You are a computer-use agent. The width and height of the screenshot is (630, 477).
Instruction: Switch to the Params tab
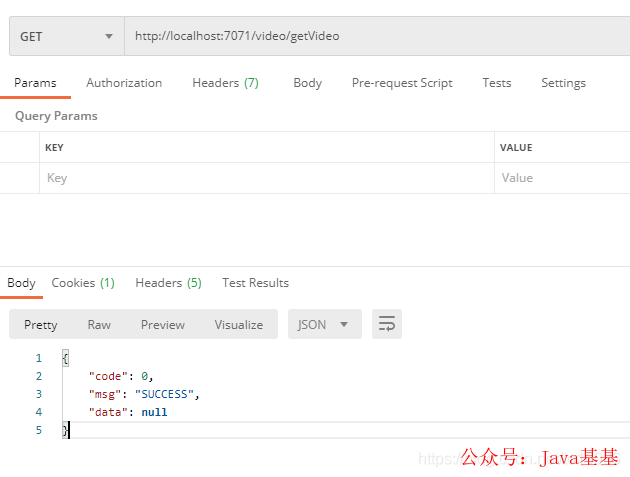(x=35, y=83)
